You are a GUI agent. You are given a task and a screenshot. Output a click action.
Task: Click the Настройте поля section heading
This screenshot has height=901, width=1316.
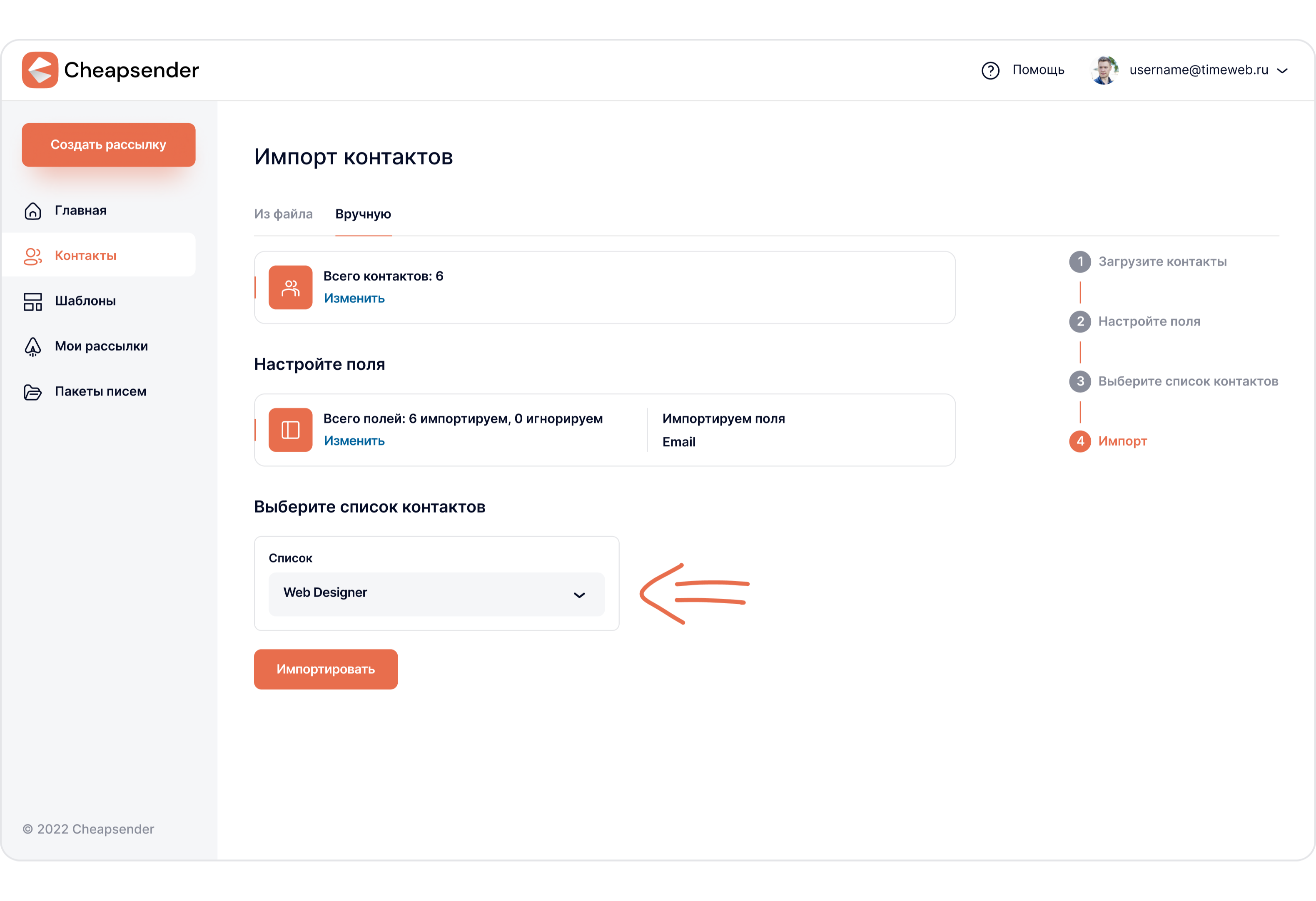click(319, 364)
